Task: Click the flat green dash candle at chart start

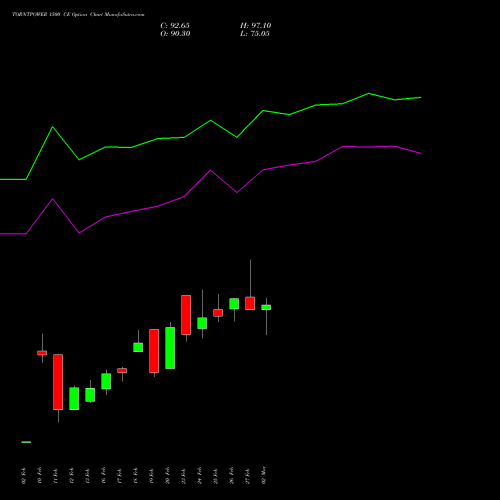Action: click(26, 442)
